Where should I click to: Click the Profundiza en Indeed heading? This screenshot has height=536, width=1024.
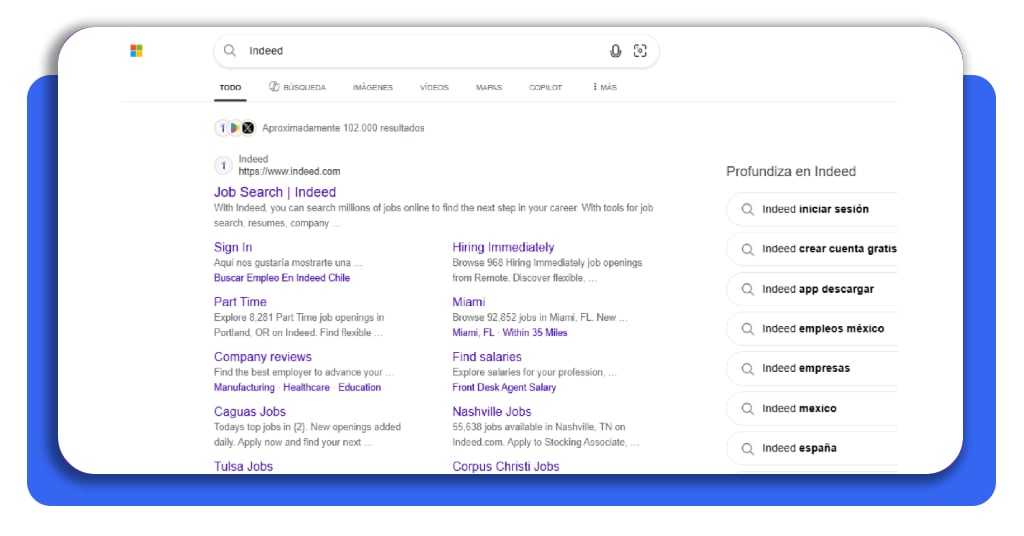tap(791, 172)
